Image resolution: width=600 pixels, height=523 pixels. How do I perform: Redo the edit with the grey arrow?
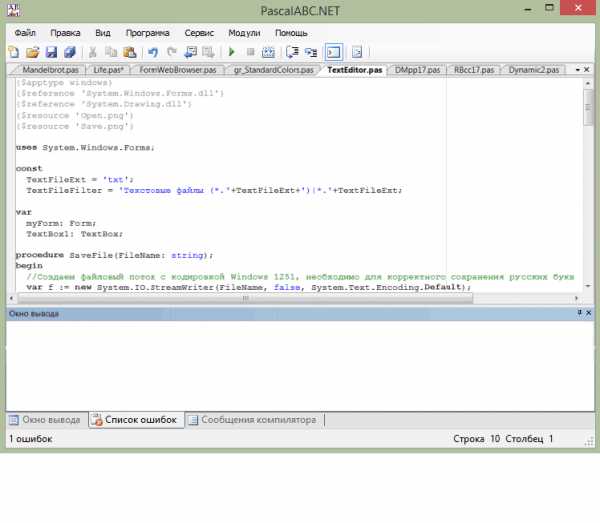click(172, 52)
